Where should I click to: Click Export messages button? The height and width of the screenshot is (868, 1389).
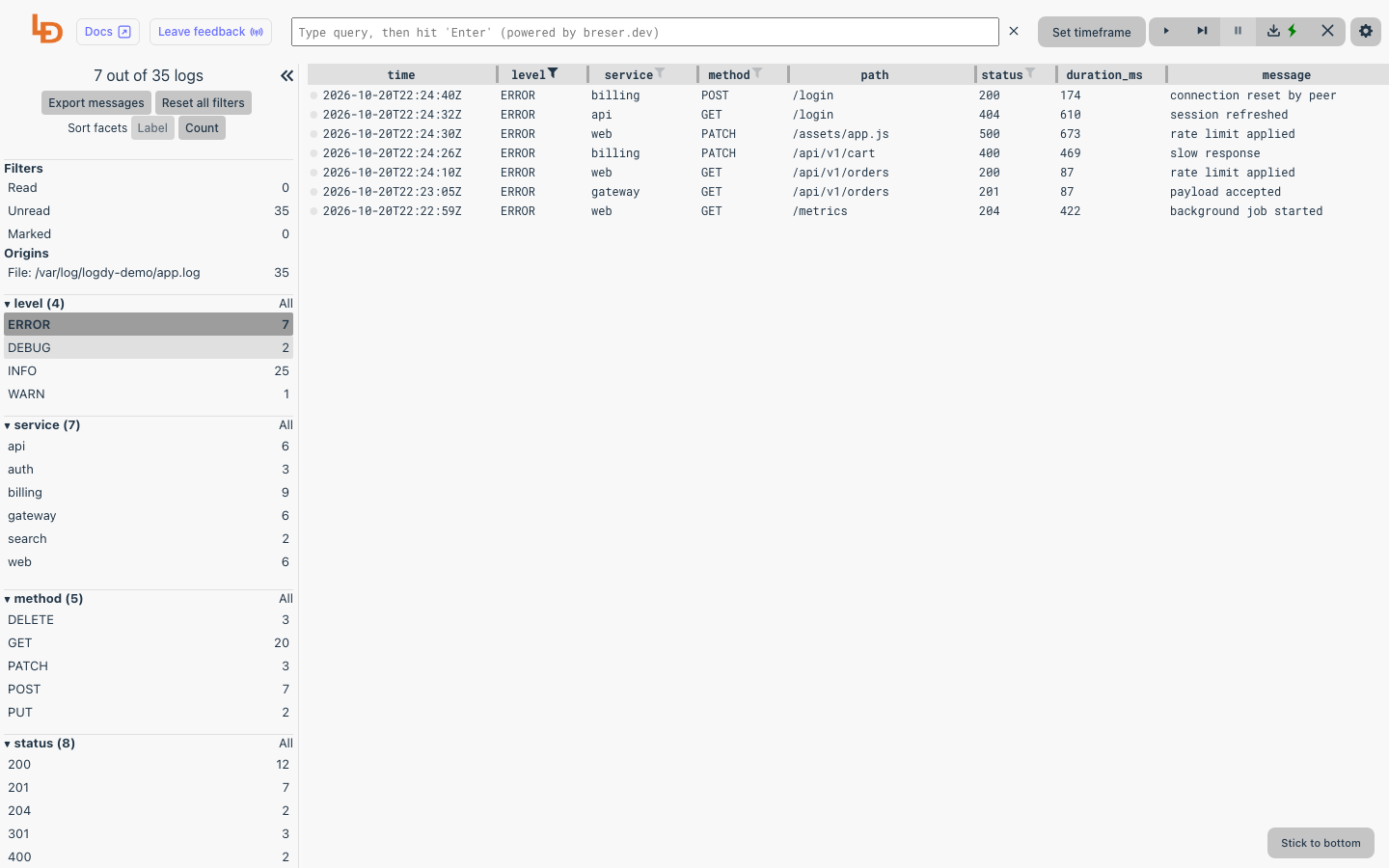pyautogui.click(x=96, y=103)
